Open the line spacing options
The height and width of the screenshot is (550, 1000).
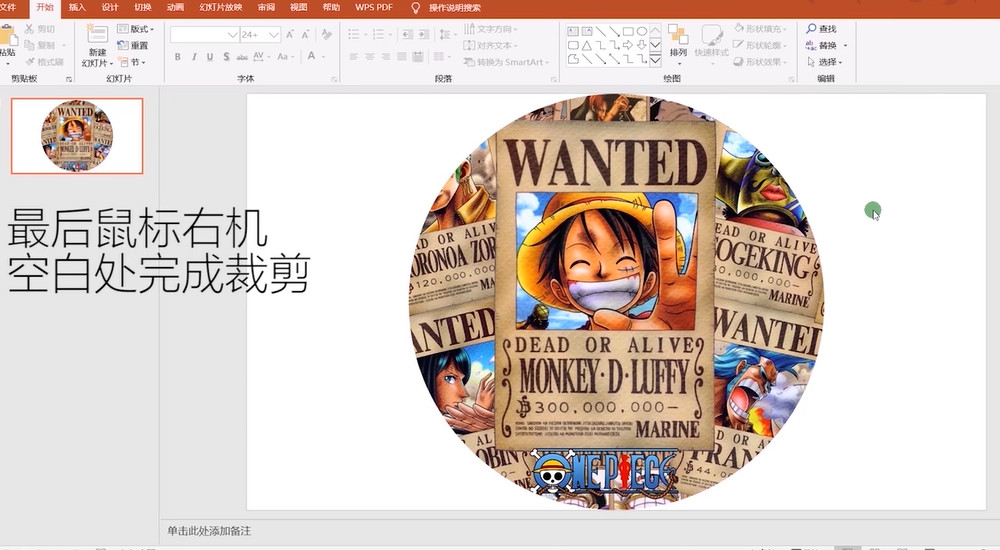tap(446, 34)
